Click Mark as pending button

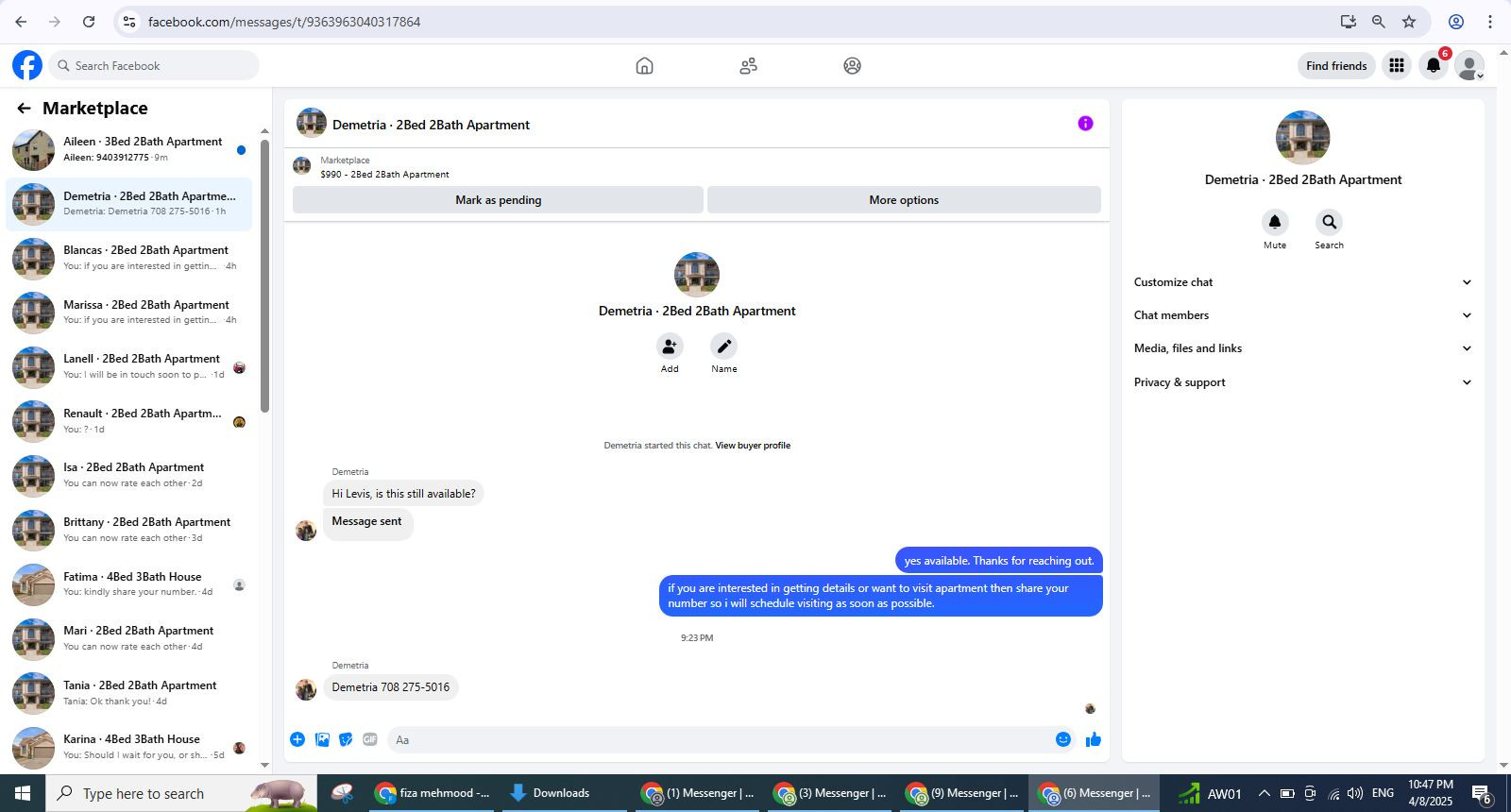pyautogui.click(x=498, y=200)
